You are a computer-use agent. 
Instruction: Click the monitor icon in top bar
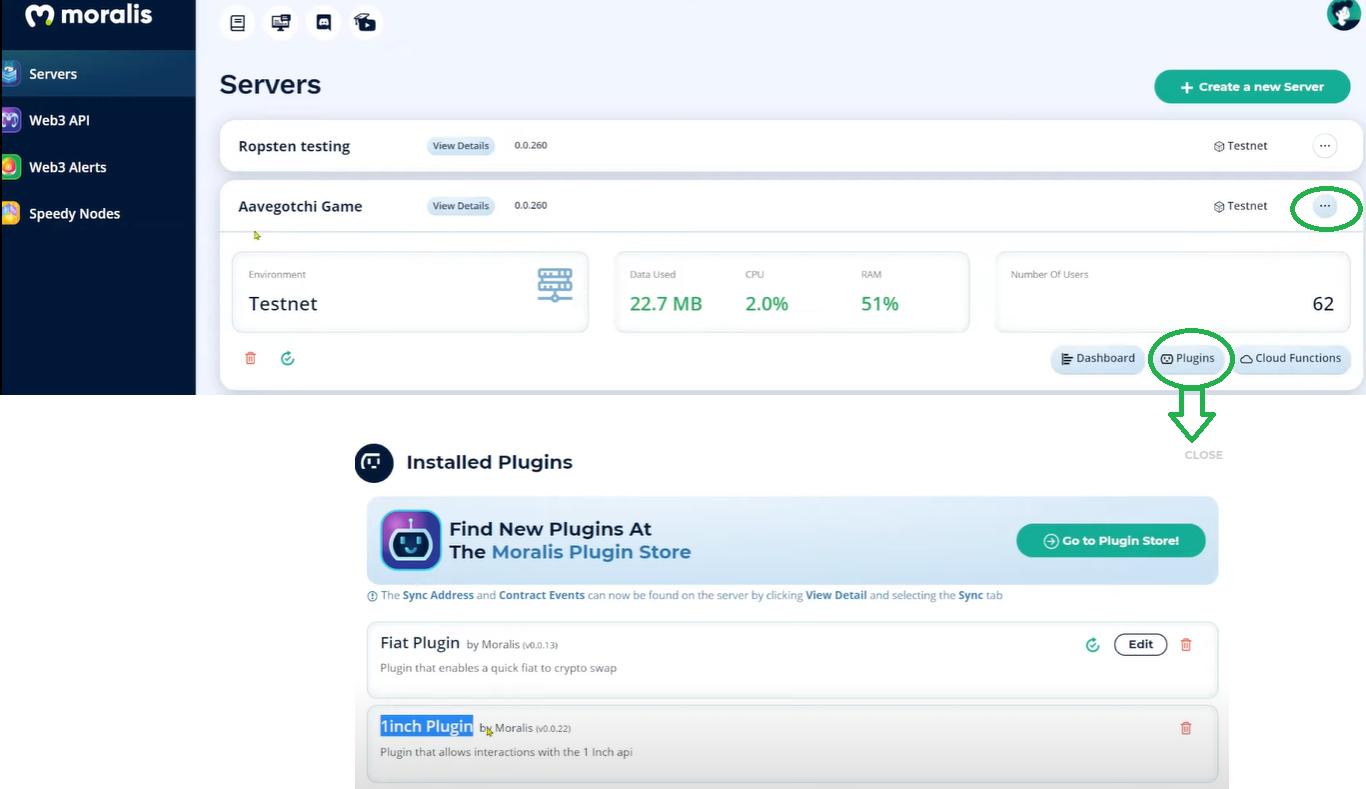280,23
